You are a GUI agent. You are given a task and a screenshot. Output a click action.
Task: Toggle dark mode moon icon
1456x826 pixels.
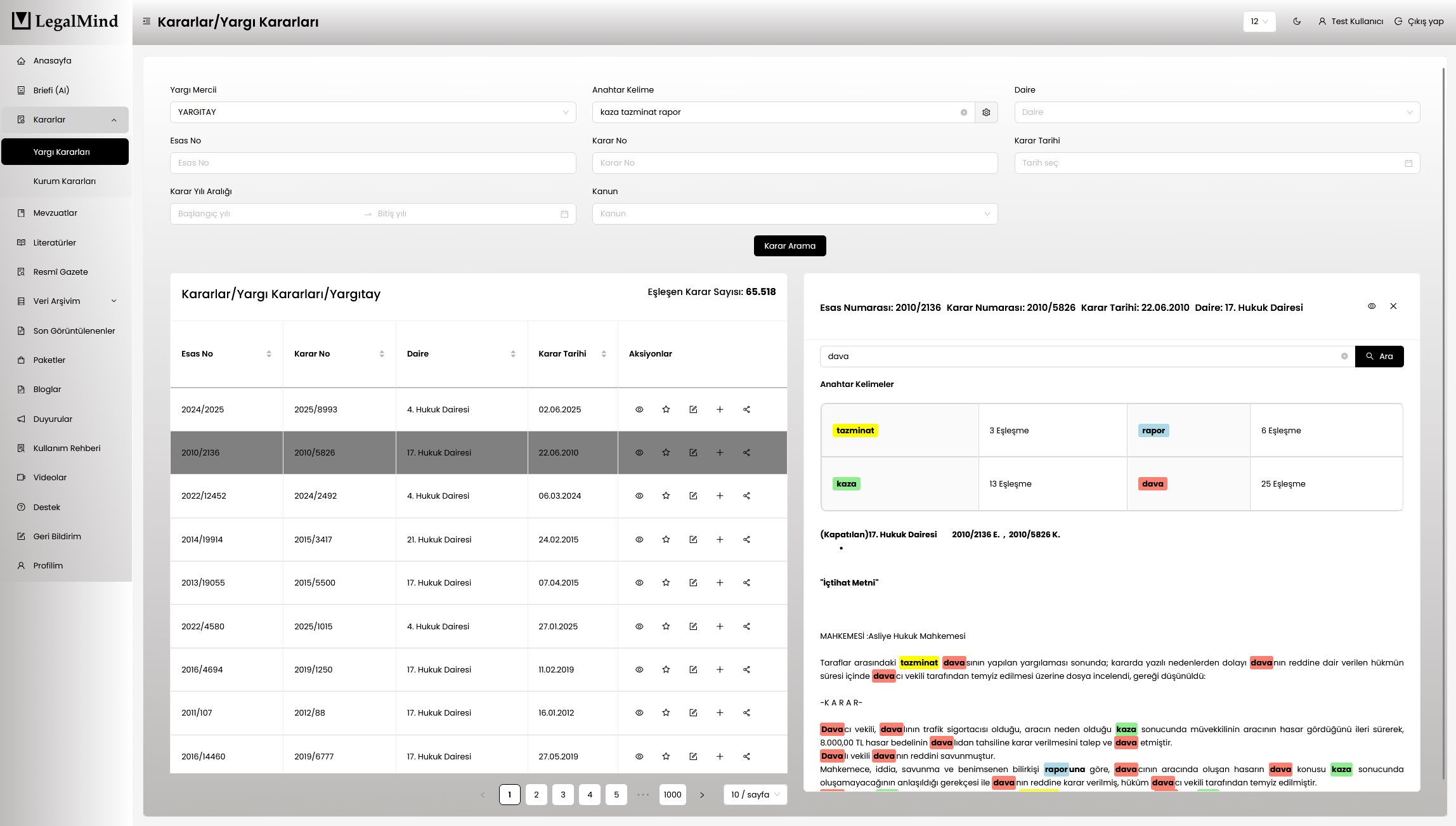pyautogui.click(x=1297, y=21)
